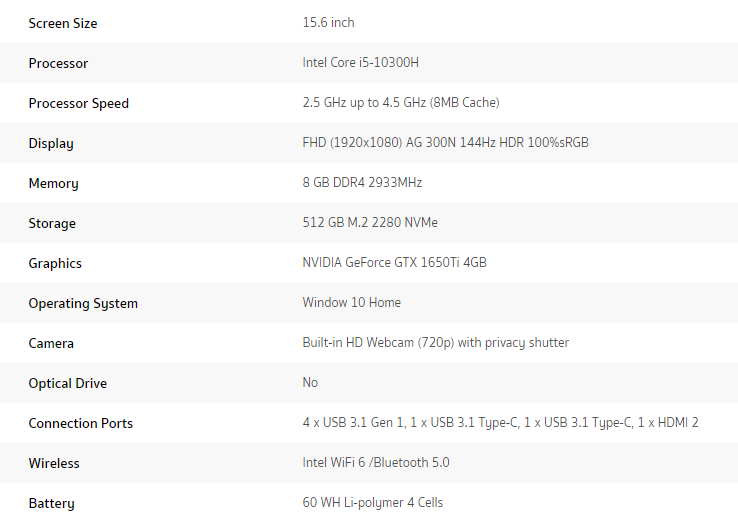Screen dimensions: 738x523
Task: Click the Operating System label
Action: (83, 303)
